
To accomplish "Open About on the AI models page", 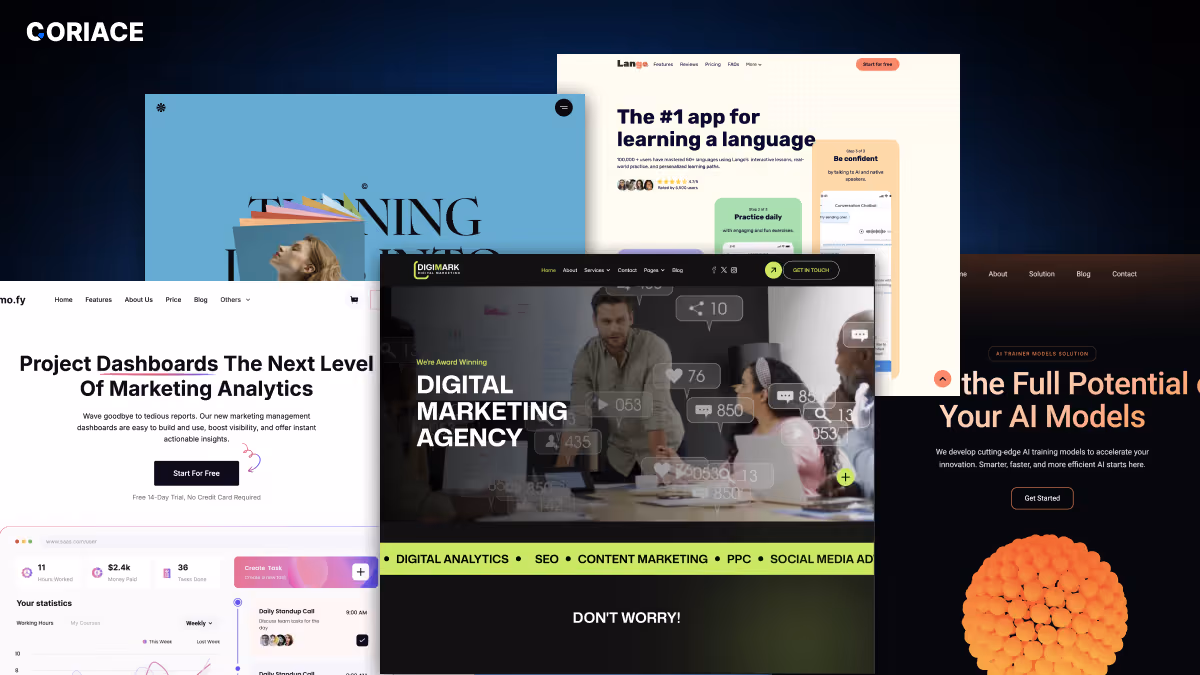I will point(998,273).
